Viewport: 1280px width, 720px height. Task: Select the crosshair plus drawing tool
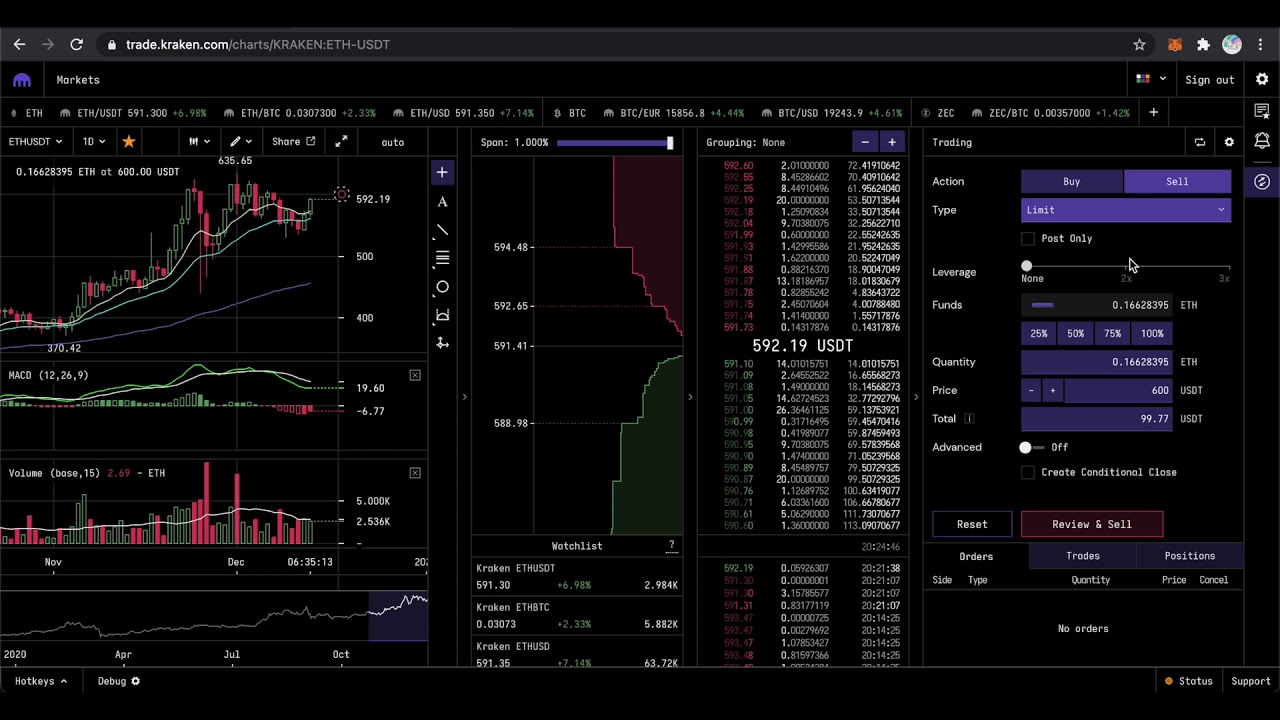pos(441,173)
